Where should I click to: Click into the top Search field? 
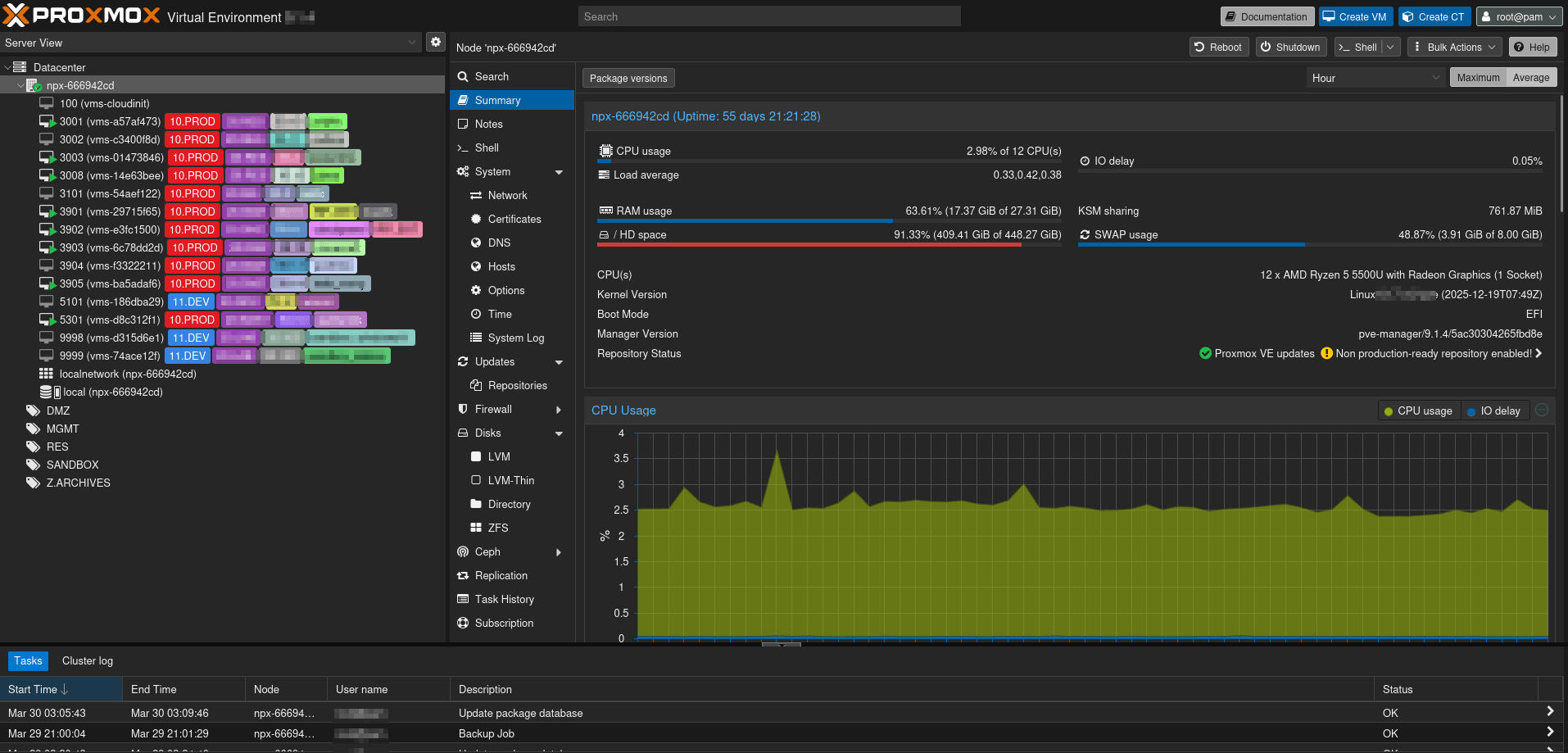769,16
